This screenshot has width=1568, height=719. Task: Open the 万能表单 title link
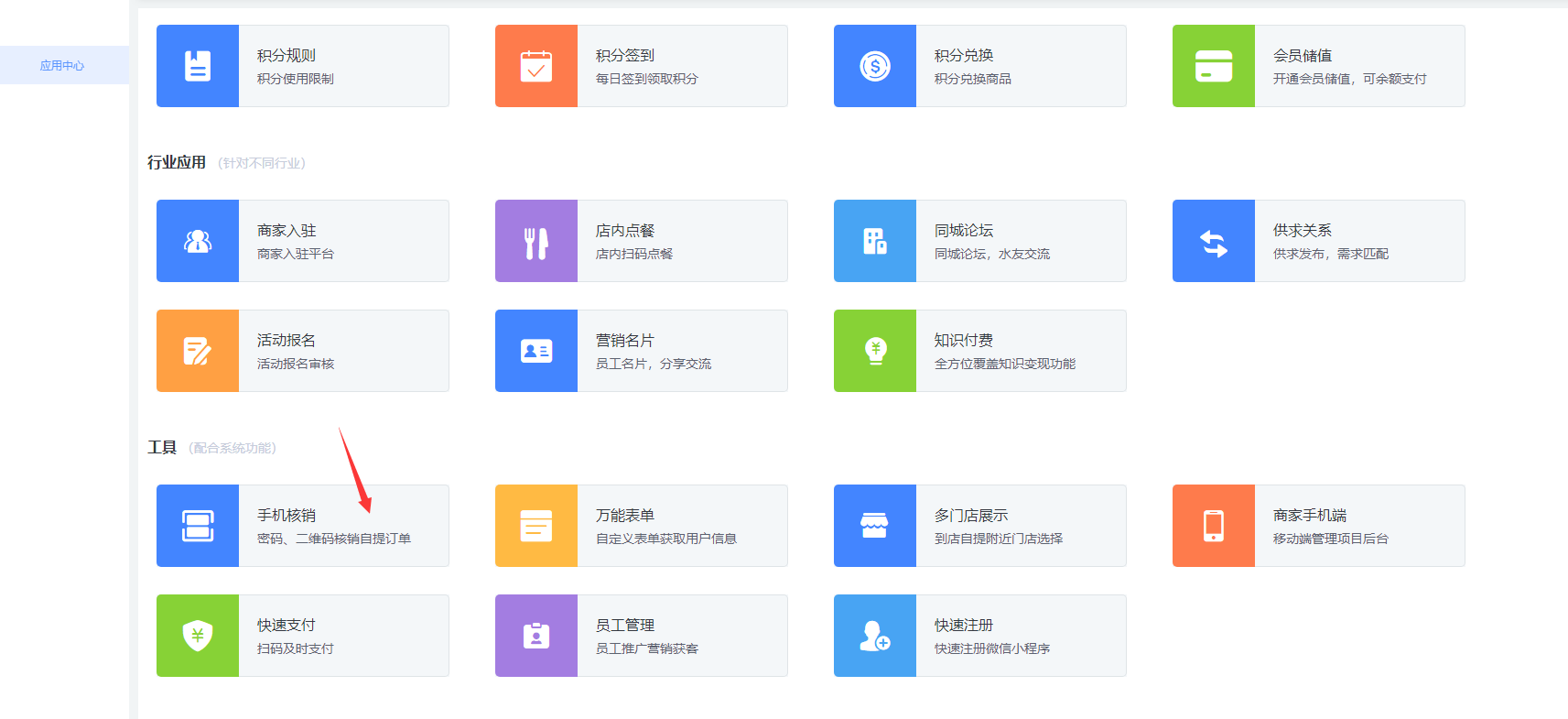pyautogui.click(x=625, y=515)
